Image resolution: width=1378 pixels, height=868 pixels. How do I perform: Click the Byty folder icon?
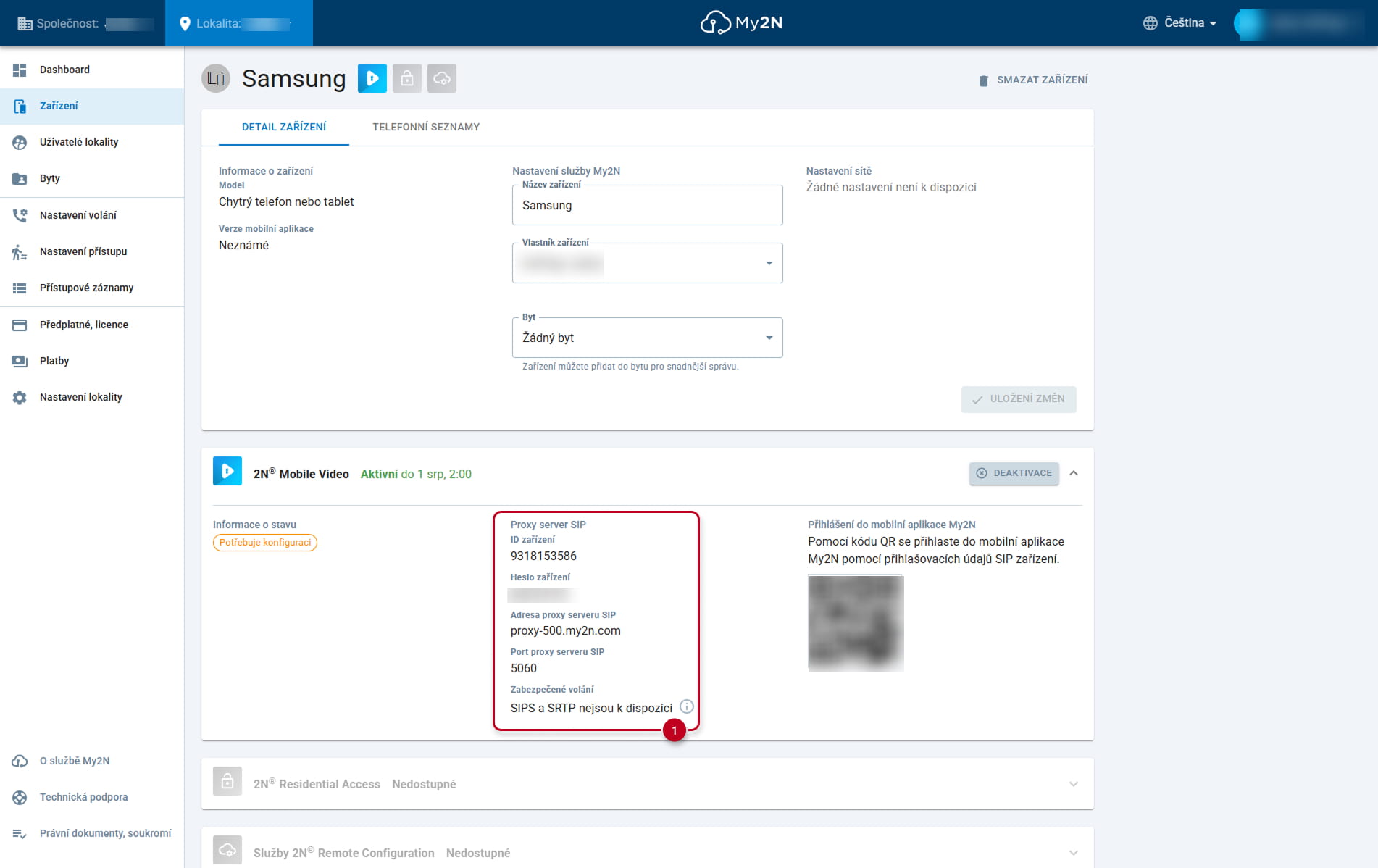[x=20, y=178]
